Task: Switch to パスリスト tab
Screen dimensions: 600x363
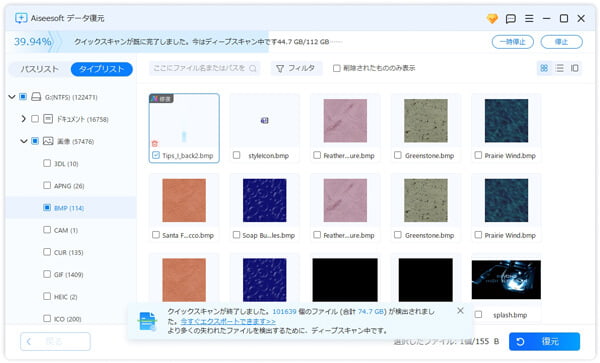Action: pyautogui.click(x=39, y=69)
